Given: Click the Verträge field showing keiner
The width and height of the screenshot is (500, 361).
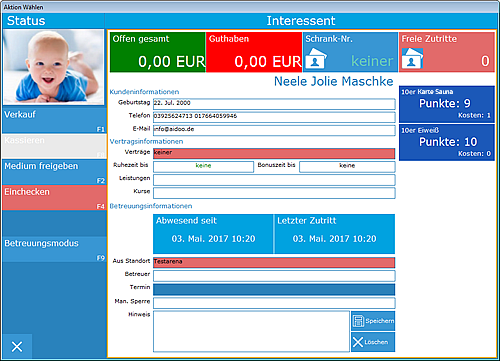Looking at the screenshot, I should pyautogui.click(x=274, y=153).
